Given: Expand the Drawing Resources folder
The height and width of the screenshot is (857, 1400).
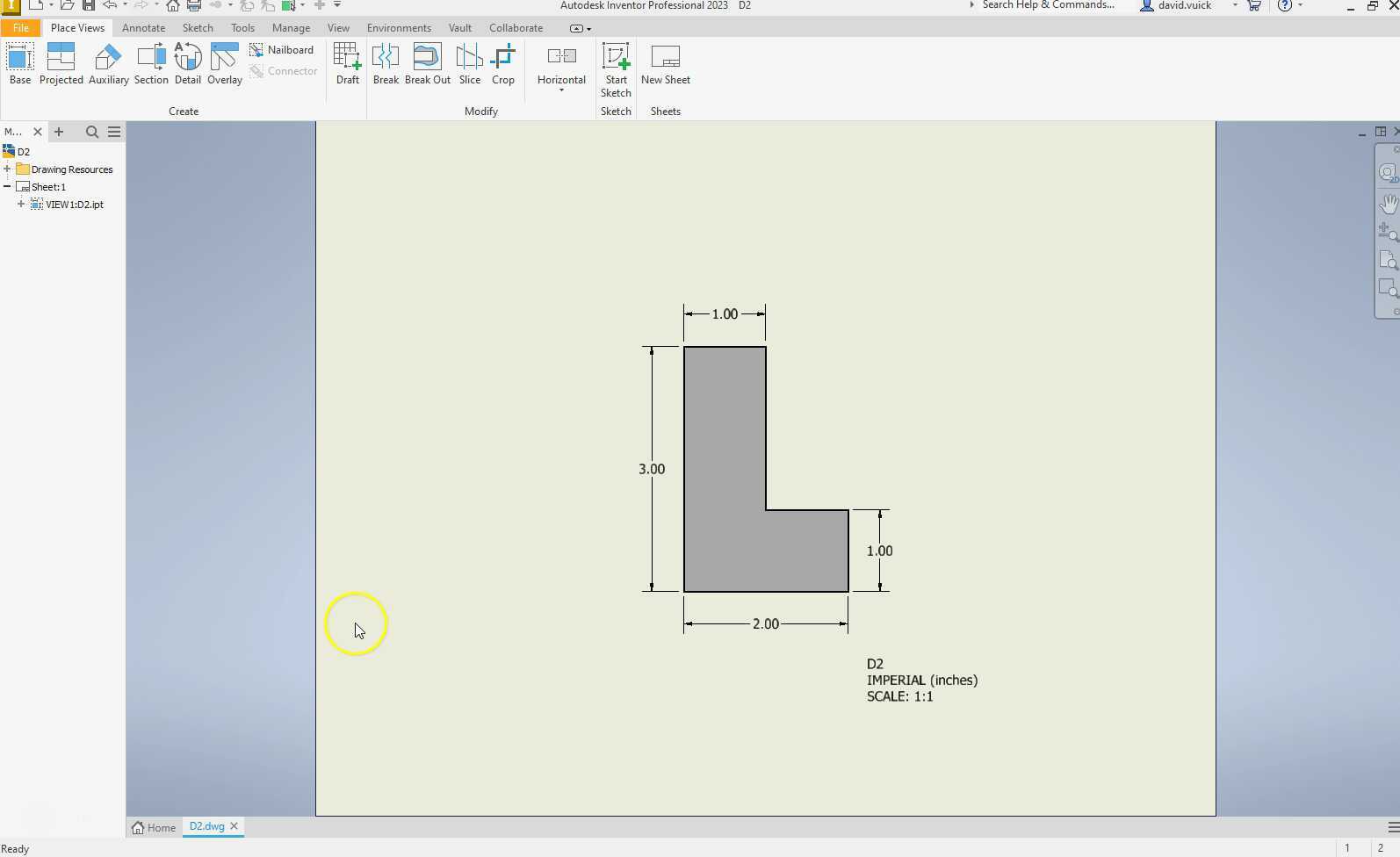Looking at the screenshot, I should (x=7, y=169).
